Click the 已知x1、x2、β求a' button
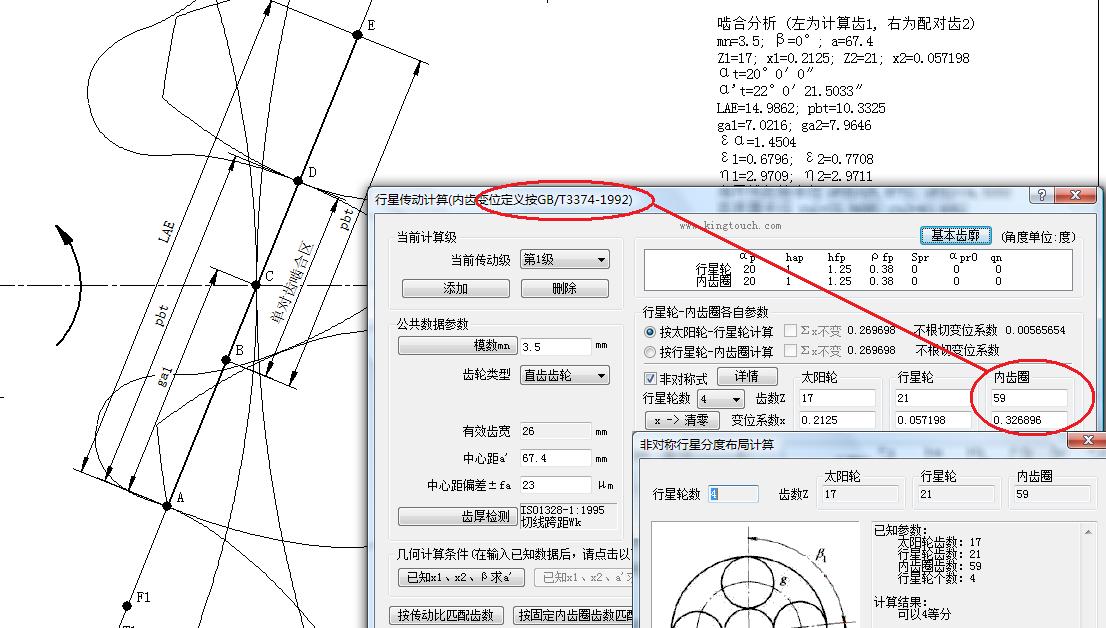The width and height of the screenshot is (1106, 628). (x=462, y=577)
